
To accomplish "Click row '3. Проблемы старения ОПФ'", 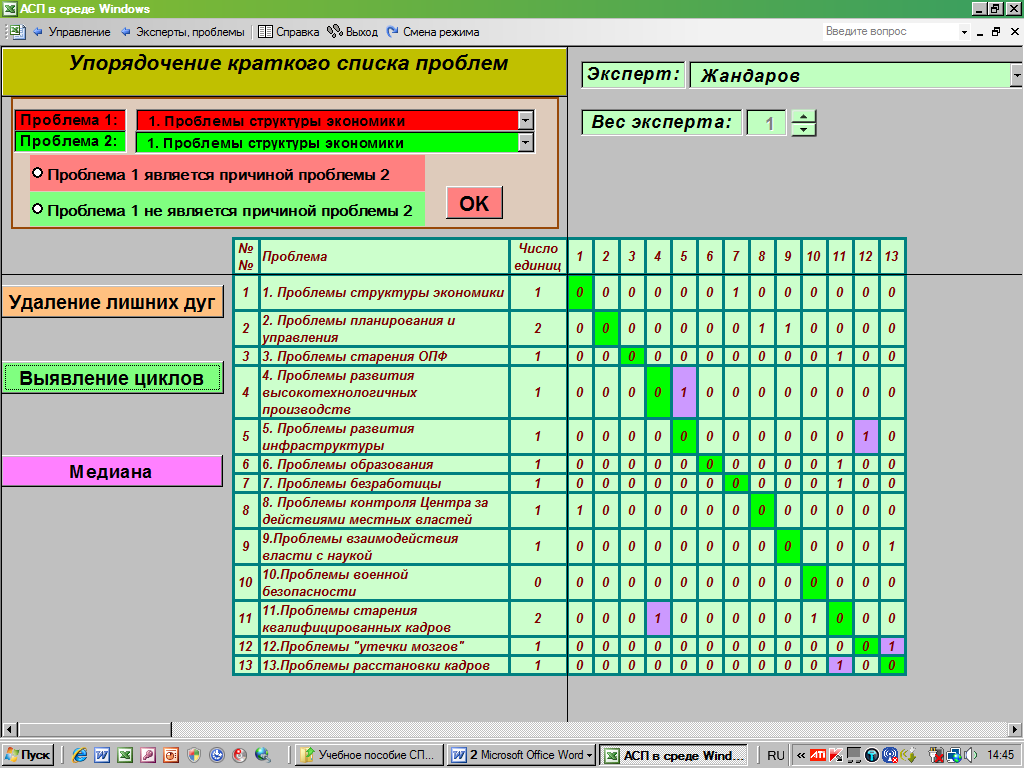I will click(x=383, y=357).
